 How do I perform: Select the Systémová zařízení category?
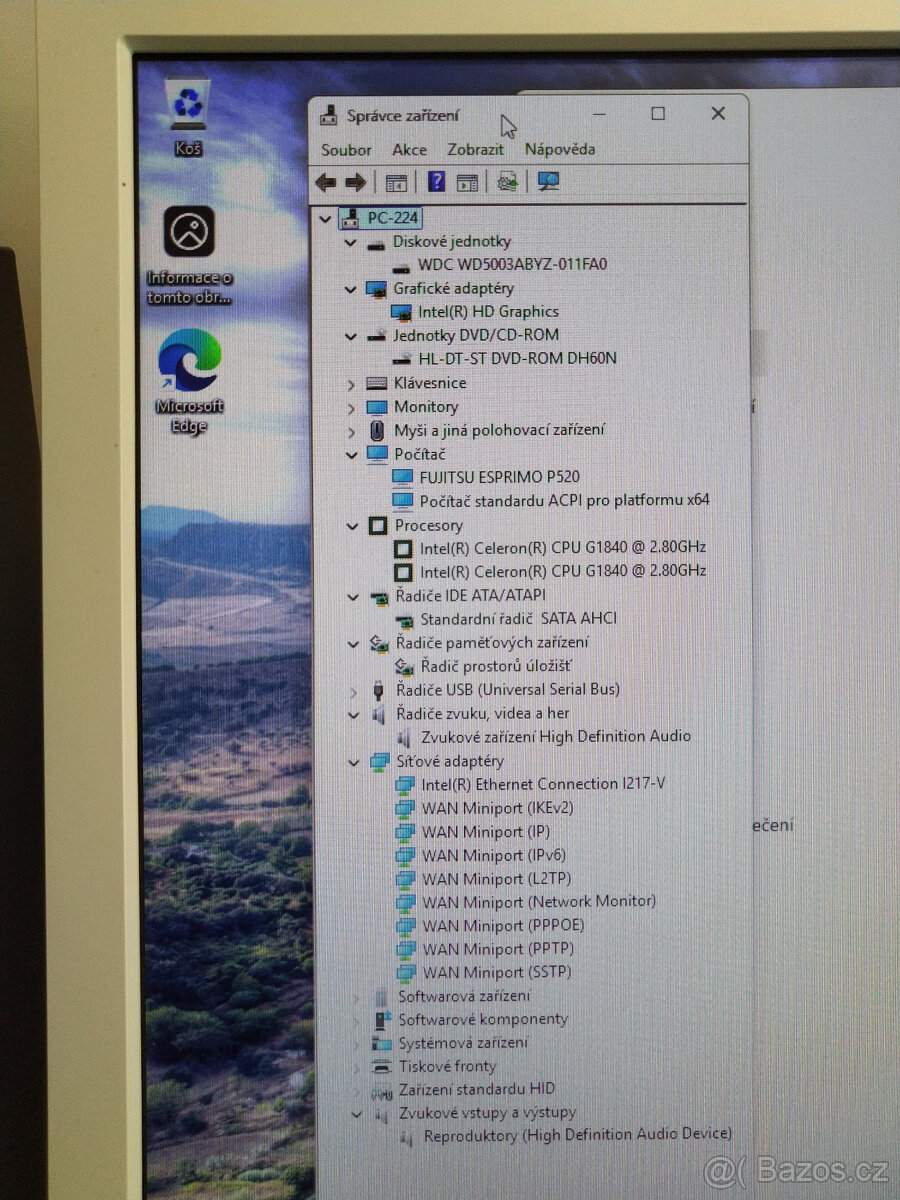click(463, 1043)
